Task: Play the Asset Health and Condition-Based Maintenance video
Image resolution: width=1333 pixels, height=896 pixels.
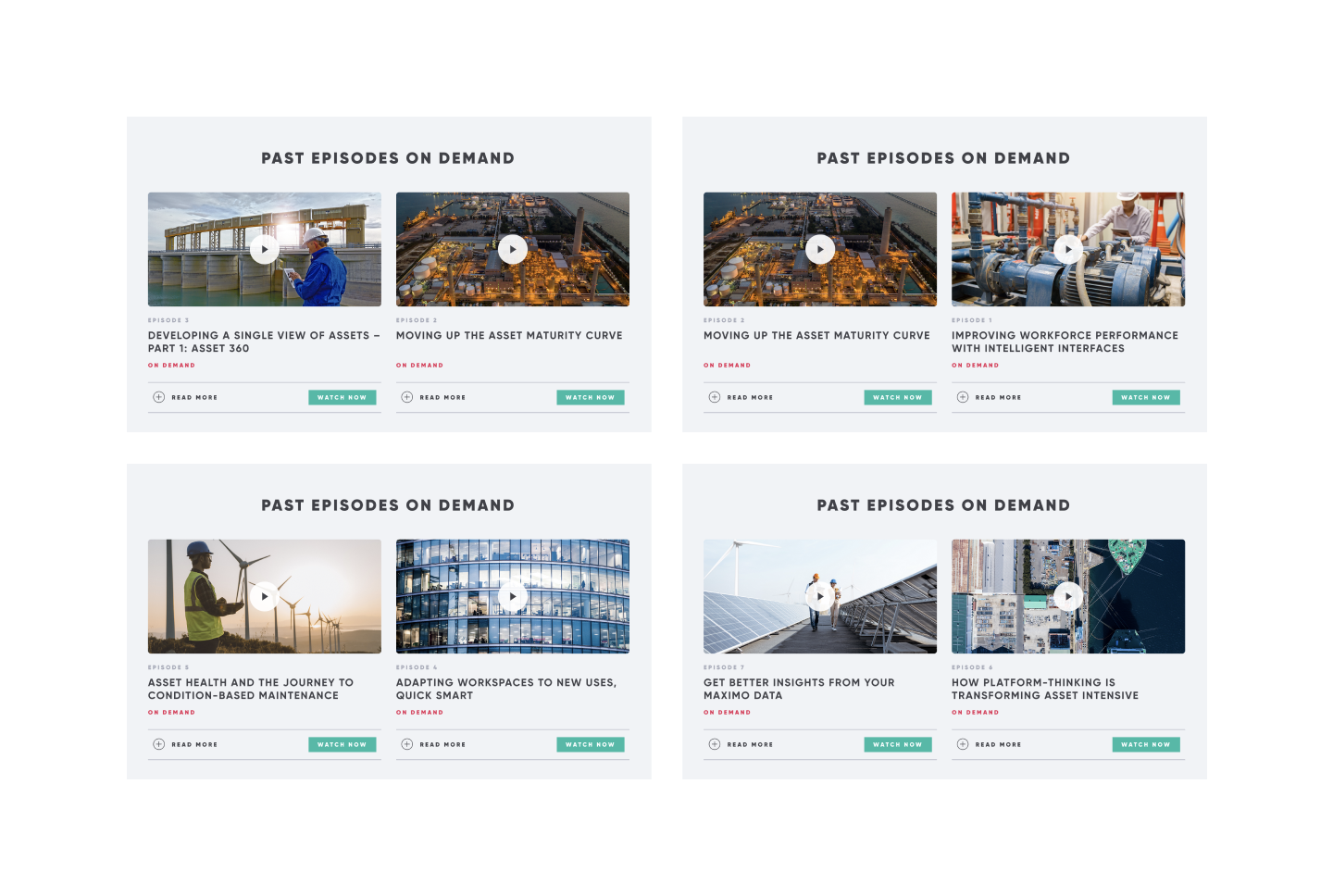Action: pos(265,596)
